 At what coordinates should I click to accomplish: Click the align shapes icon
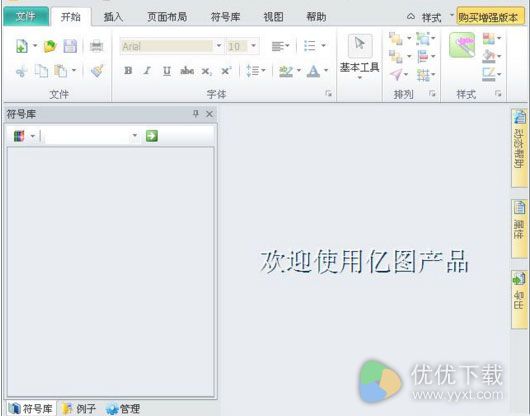point(423,56)
